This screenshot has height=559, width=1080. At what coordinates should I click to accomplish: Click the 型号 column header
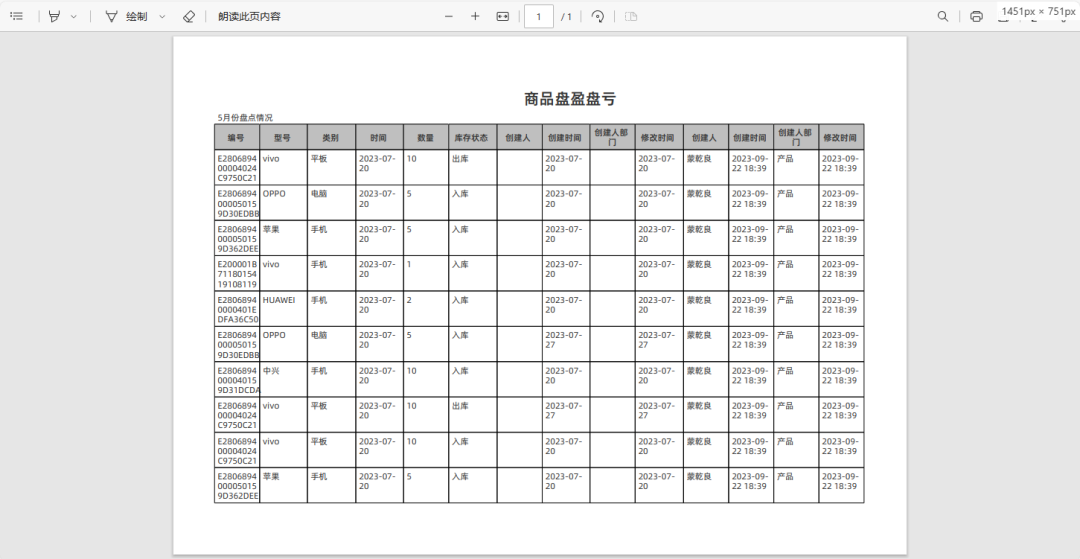[x=283, y=138]
